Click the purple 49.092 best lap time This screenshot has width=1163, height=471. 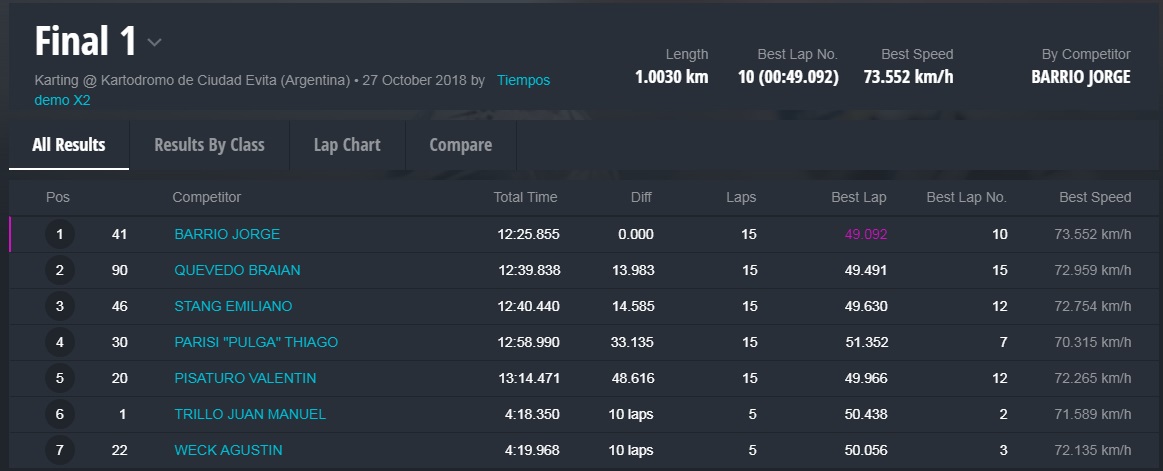pyautogui.click(x=866, y=234)
